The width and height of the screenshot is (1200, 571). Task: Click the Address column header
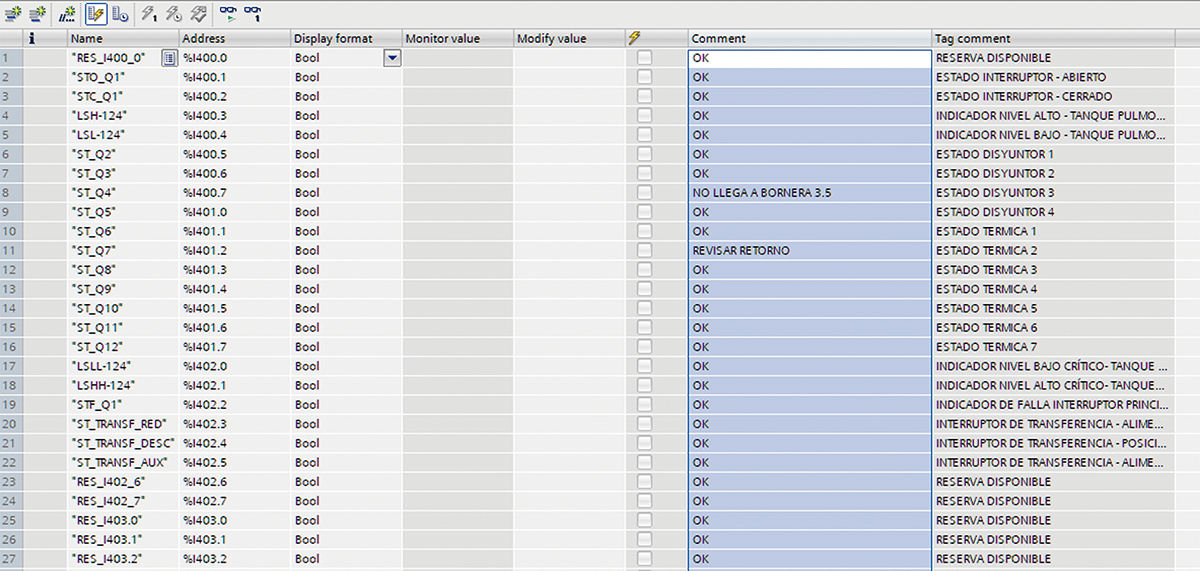pyautogui.click(x=233, y=39)
